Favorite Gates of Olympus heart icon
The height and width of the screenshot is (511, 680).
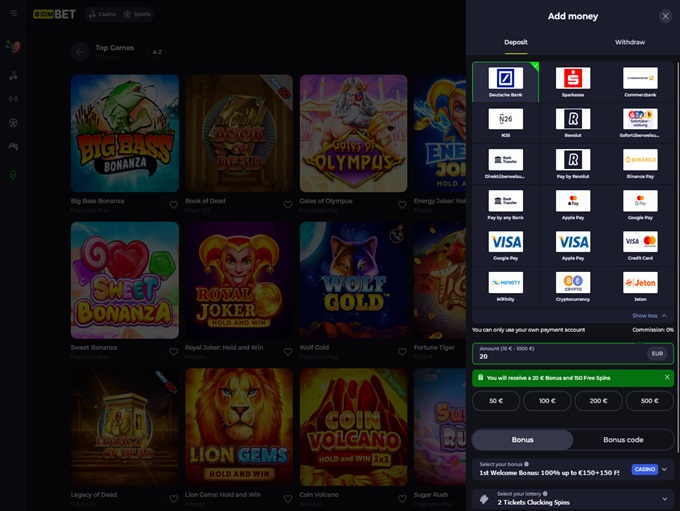[402, 205]
